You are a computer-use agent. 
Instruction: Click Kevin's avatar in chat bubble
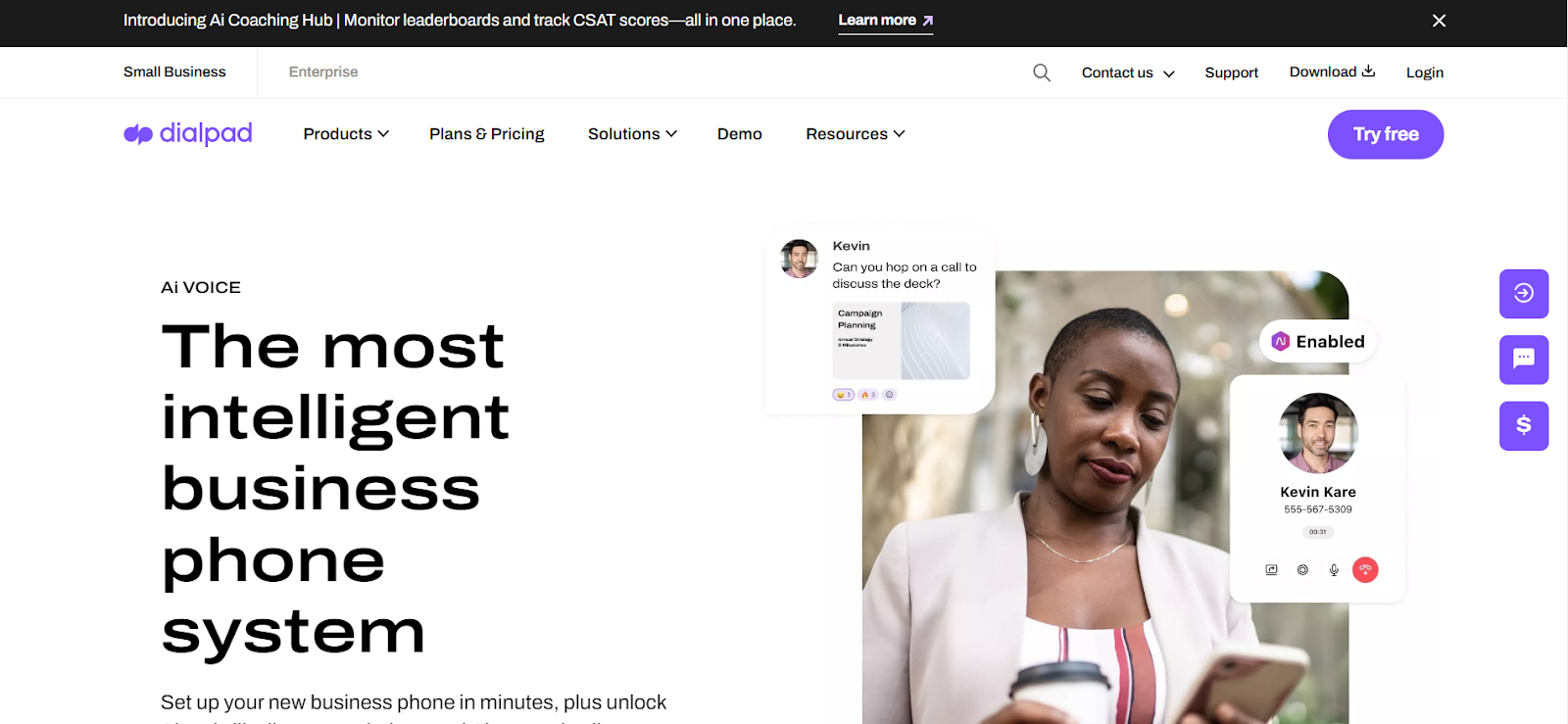pyautogui.click(x=799, y=259)
